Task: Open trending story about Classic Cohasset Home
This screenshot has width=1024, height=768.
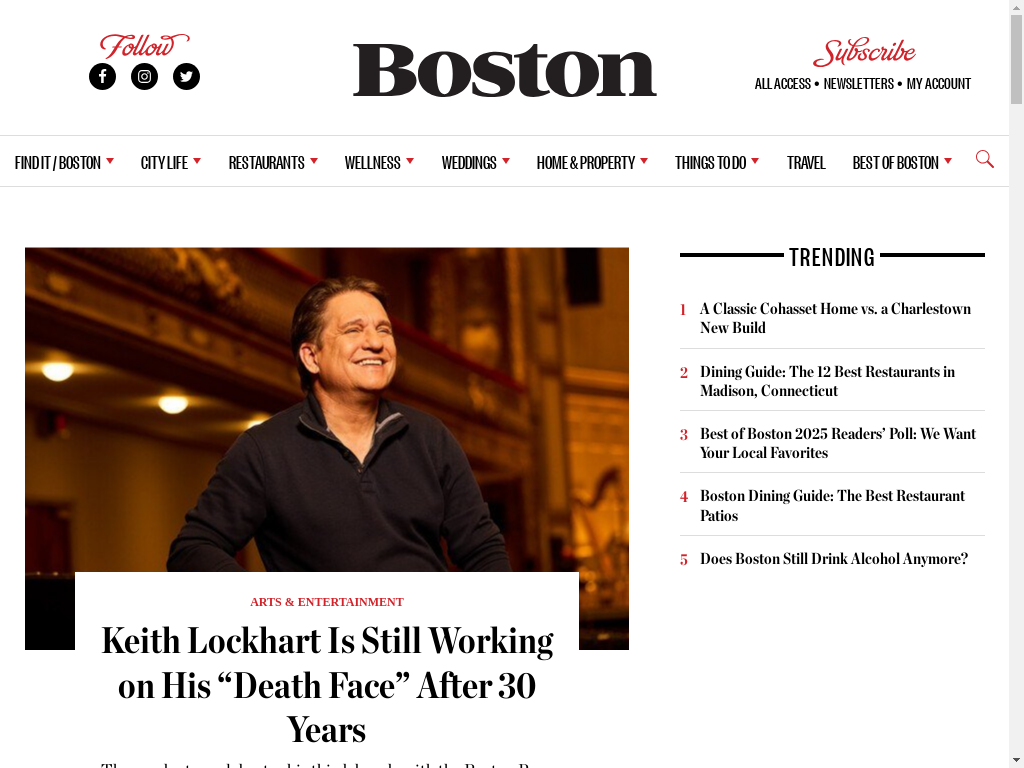Action: (835, 318)
